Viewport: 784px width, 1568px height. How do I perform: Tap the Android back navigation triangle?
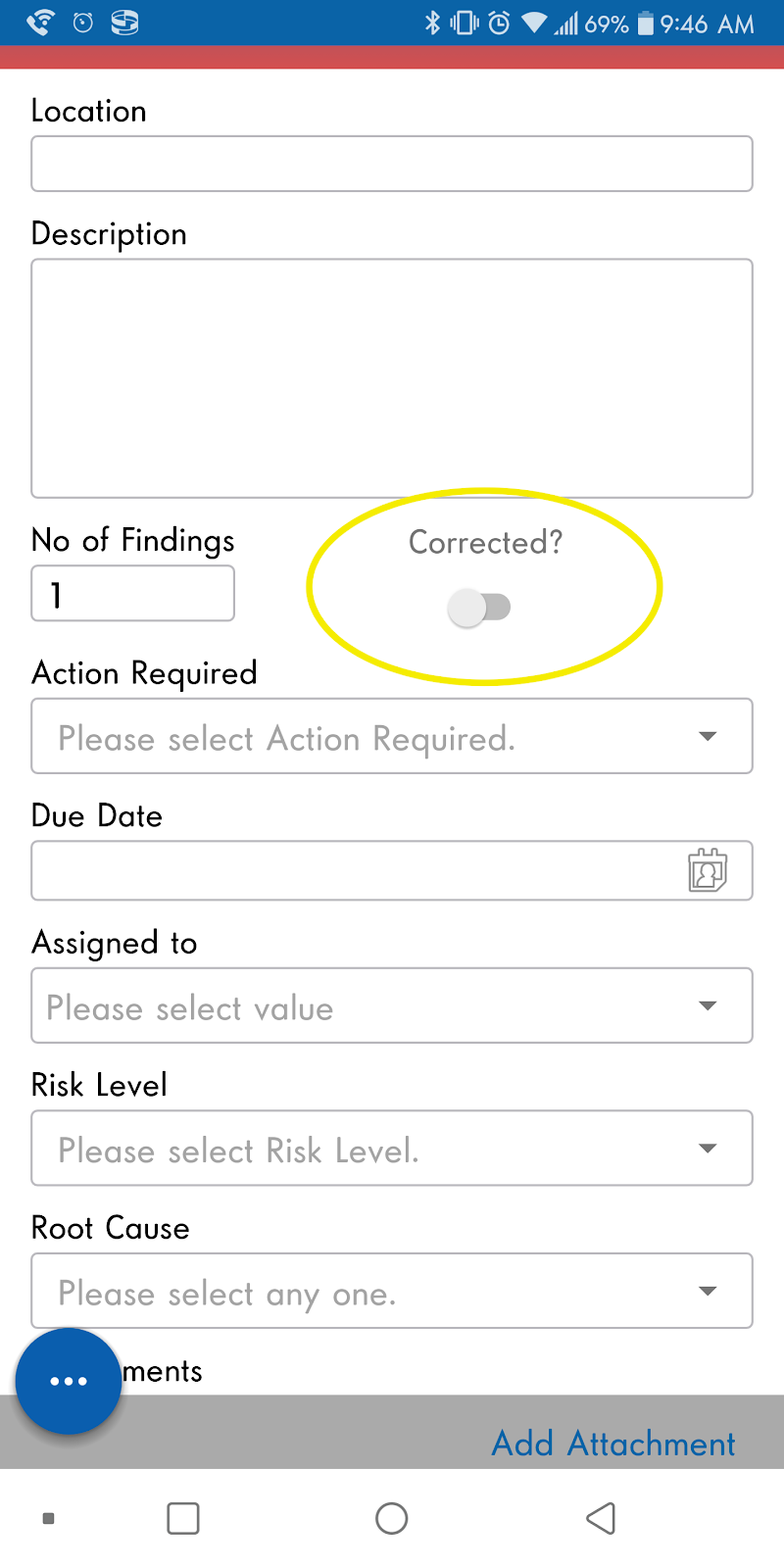(601, 1518)
